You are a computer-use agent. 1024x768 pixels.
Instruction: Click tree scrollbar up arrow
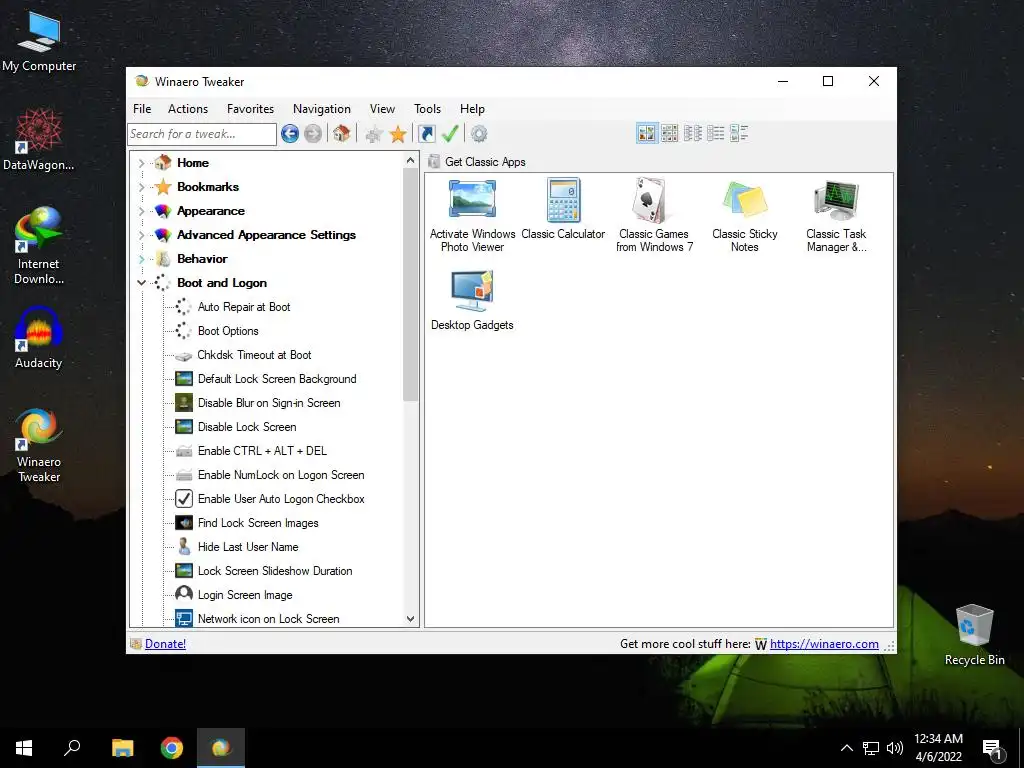(410, 161)
